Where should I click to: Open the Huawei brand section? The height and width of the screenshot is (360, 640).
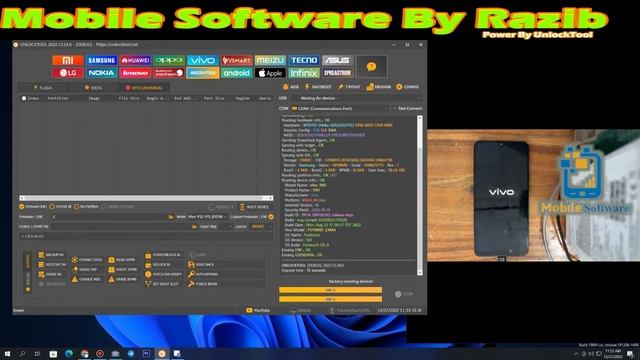coord(135,60)
